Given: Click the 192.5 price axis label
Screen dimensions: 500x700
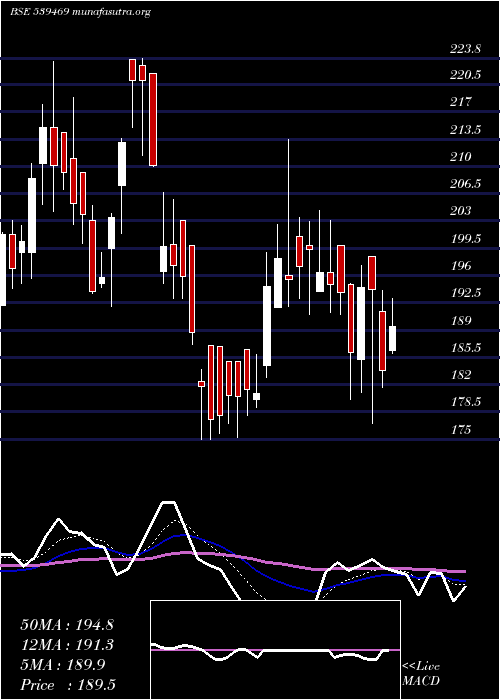Looking at the screenshot, I should [465, 292].
